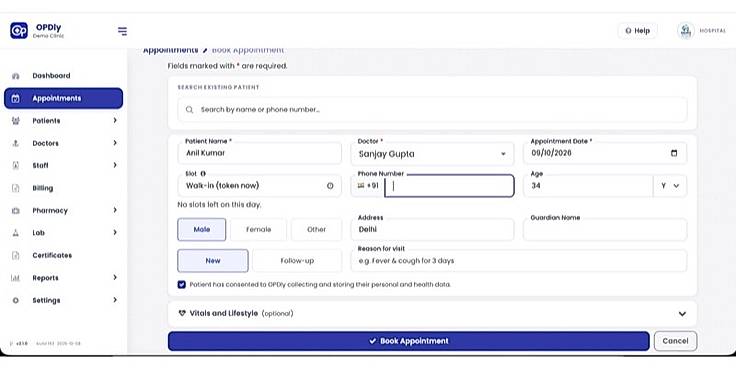Open the Appointments sidebar item
Screen dimensions: 736x368
pyautogui.click(x=63, y=99)
